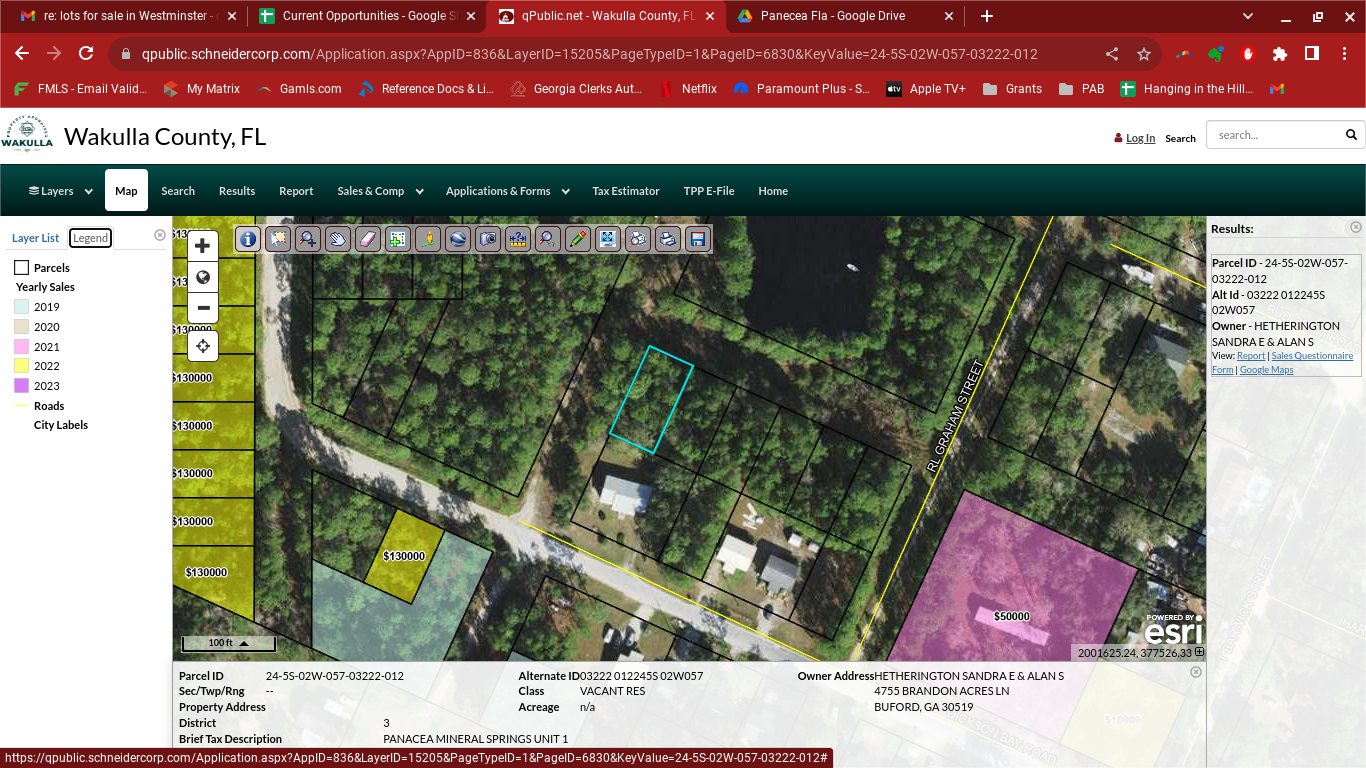Open the Google Earth globe tool

click(x=458, y=239)
